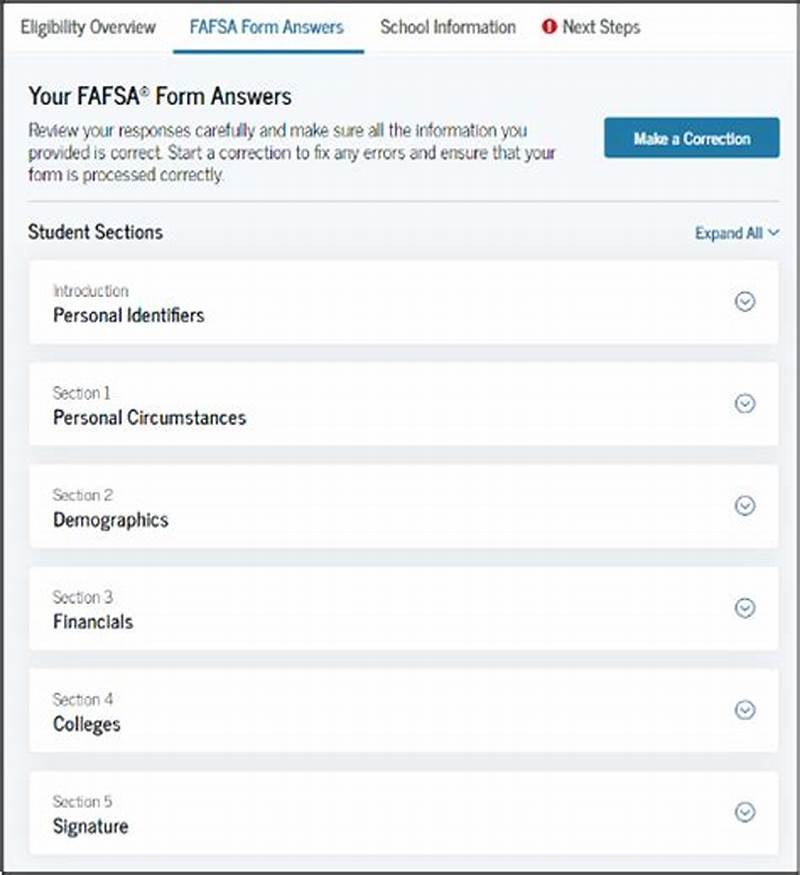Viewport: 800px width, 875px height.
Task: Select the FAFSA Form Answers tab
Action: coord(265,28)
